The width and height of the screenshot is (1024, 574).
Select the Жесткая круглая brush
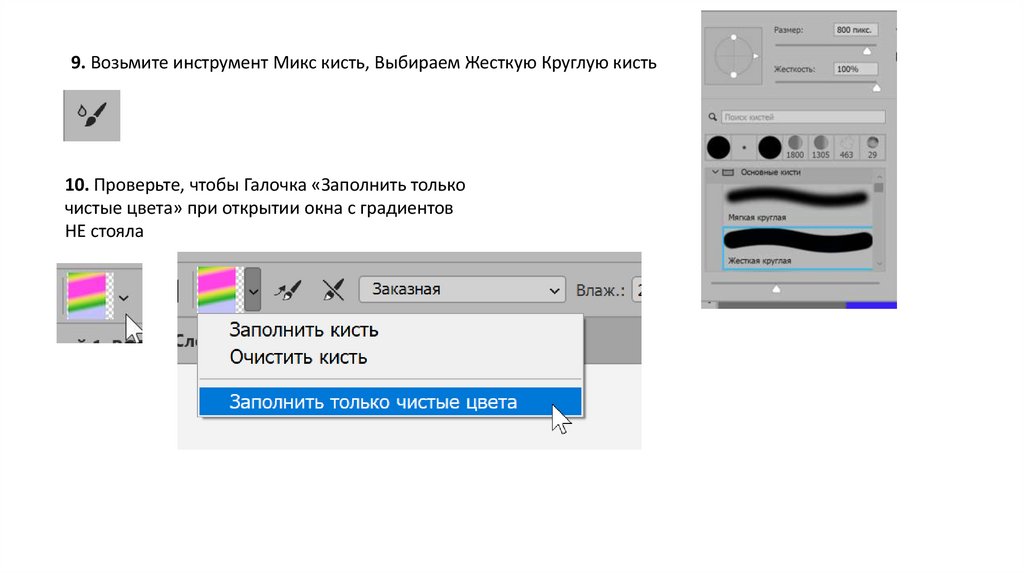(x=797, y=247)
